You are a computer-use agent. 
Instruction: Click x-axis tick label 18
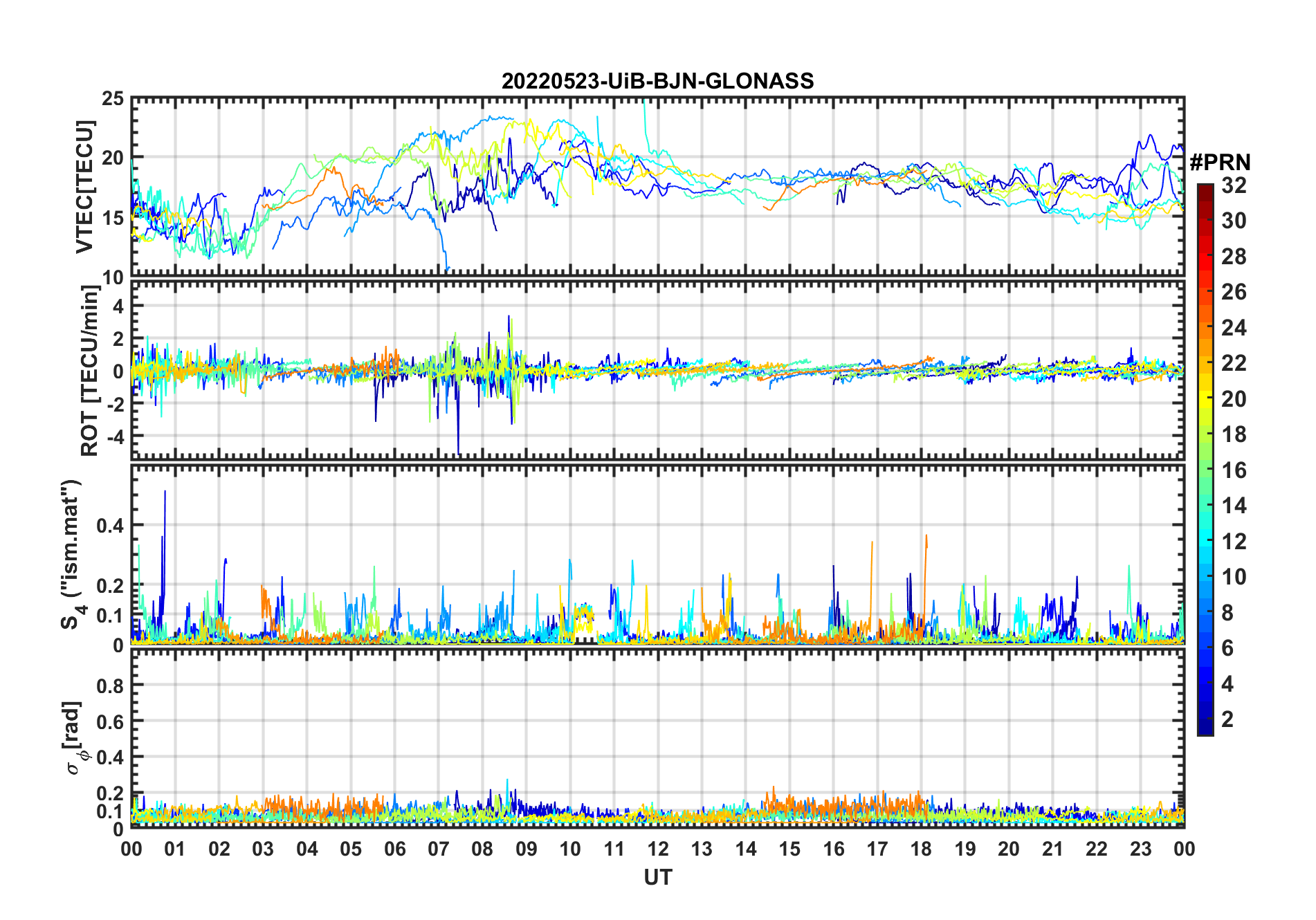[x=921, y=849]
